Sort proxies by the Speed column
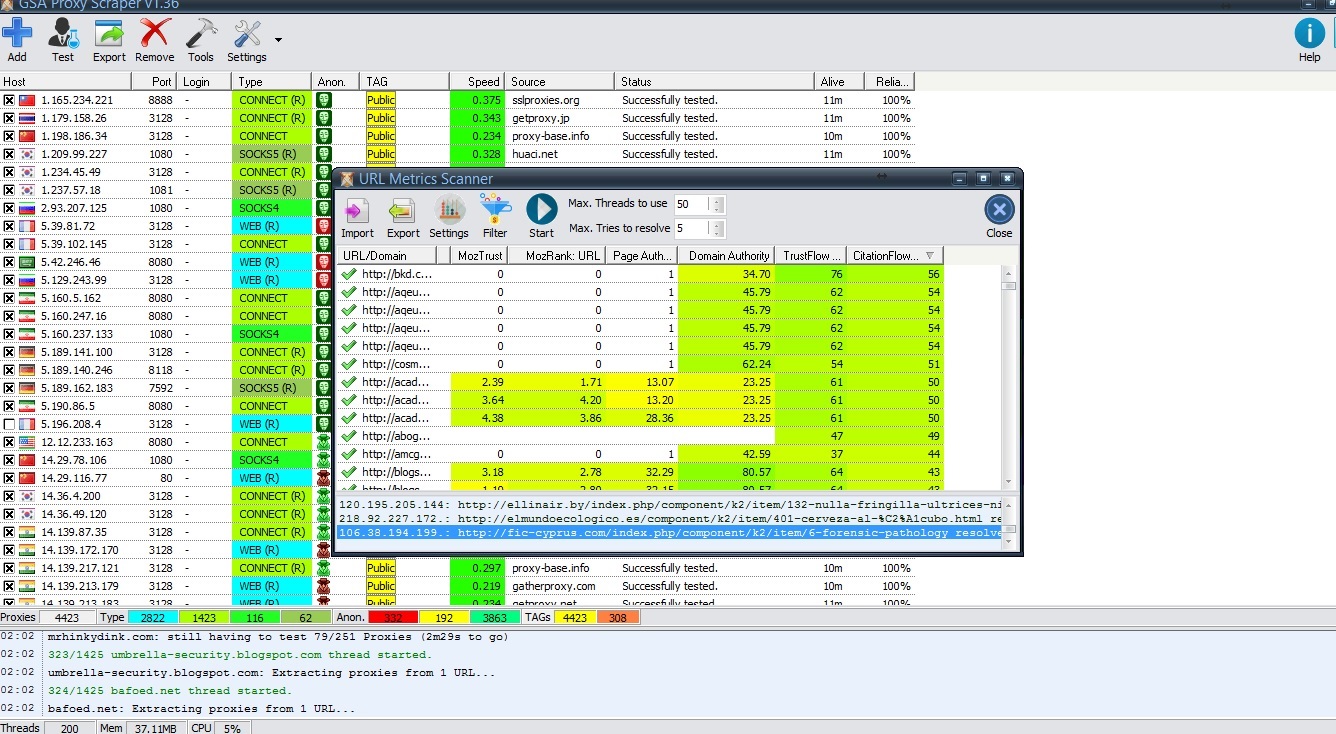The image size is (1336, 734). pos(475,82)
